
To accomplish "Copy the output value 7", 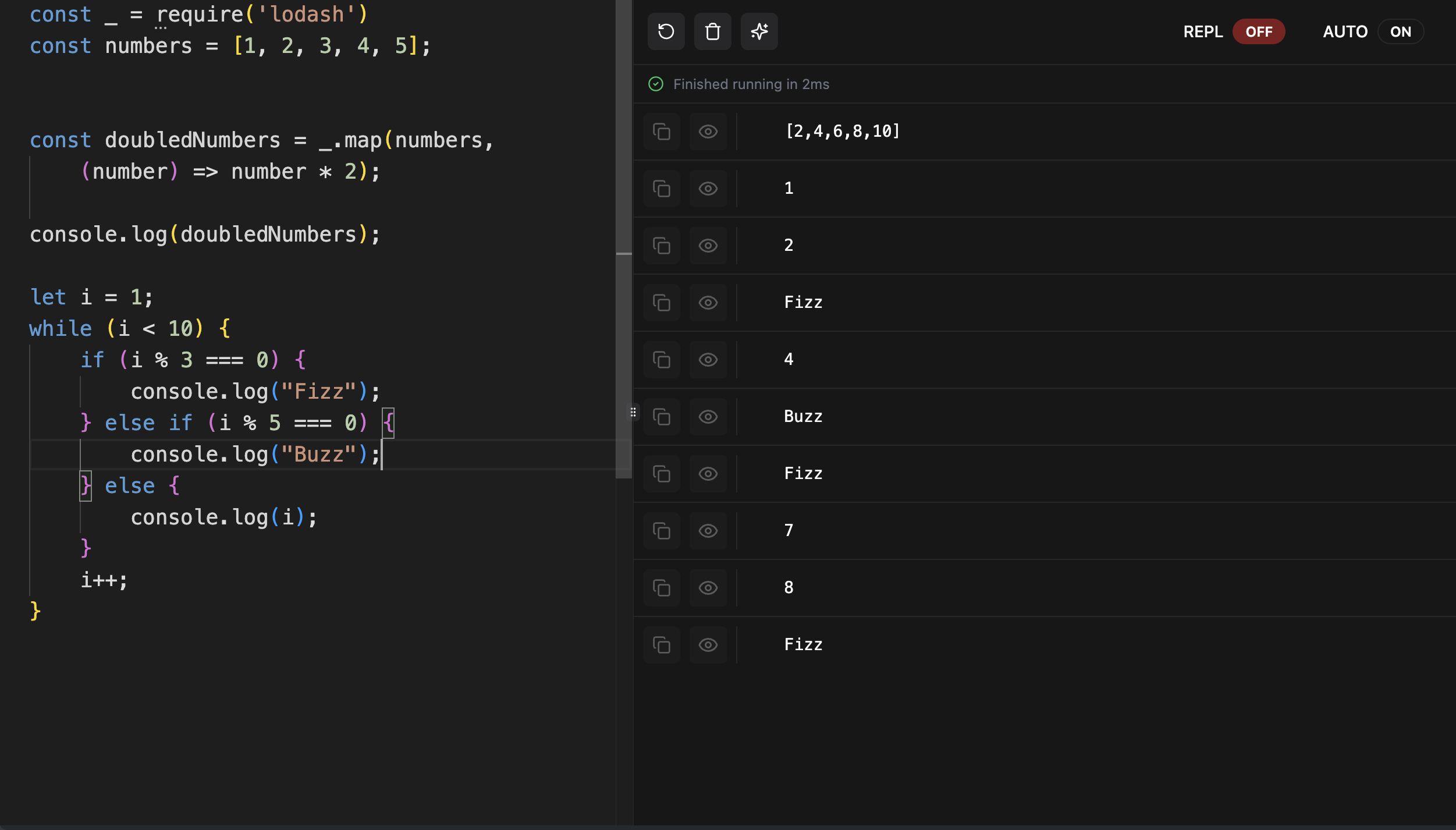I will point(662,531).
